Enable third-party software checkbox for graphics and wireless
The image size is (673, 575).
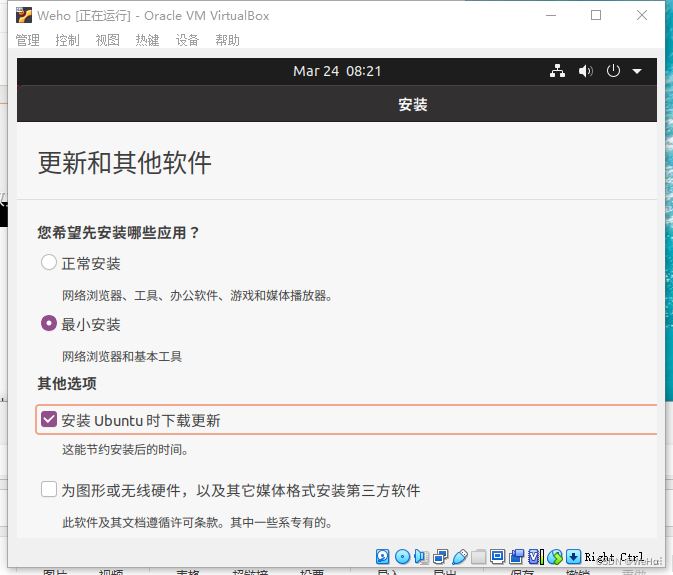coord(49,490)
